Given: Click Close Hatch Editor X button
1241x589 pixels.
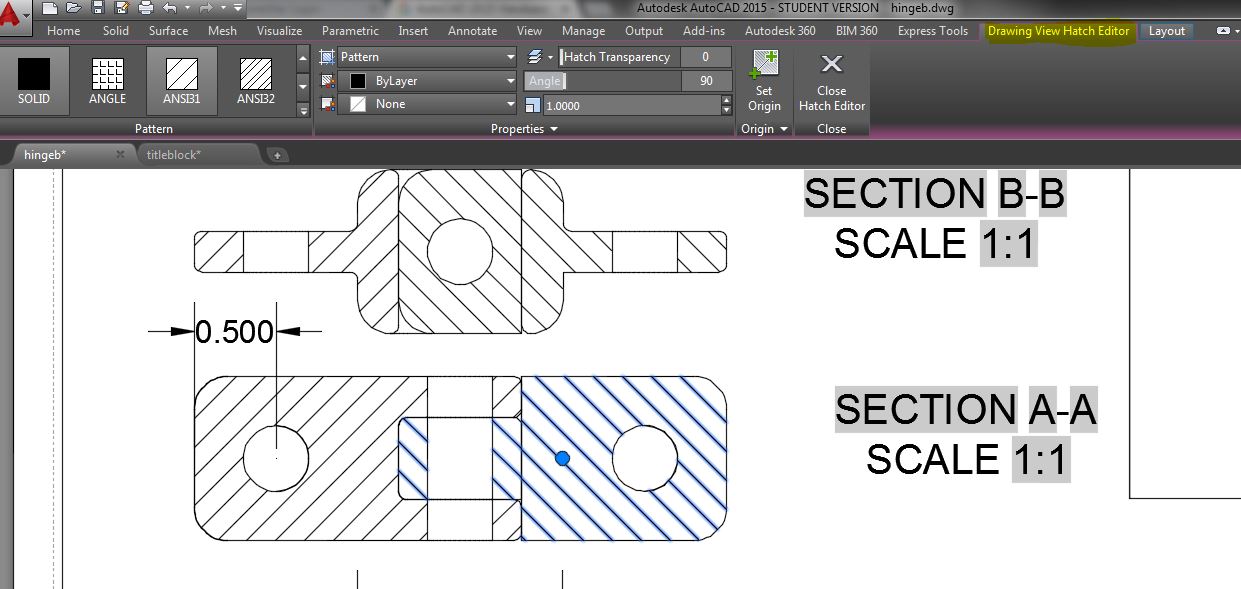Looking at the screenshot, I should (832, 81).
